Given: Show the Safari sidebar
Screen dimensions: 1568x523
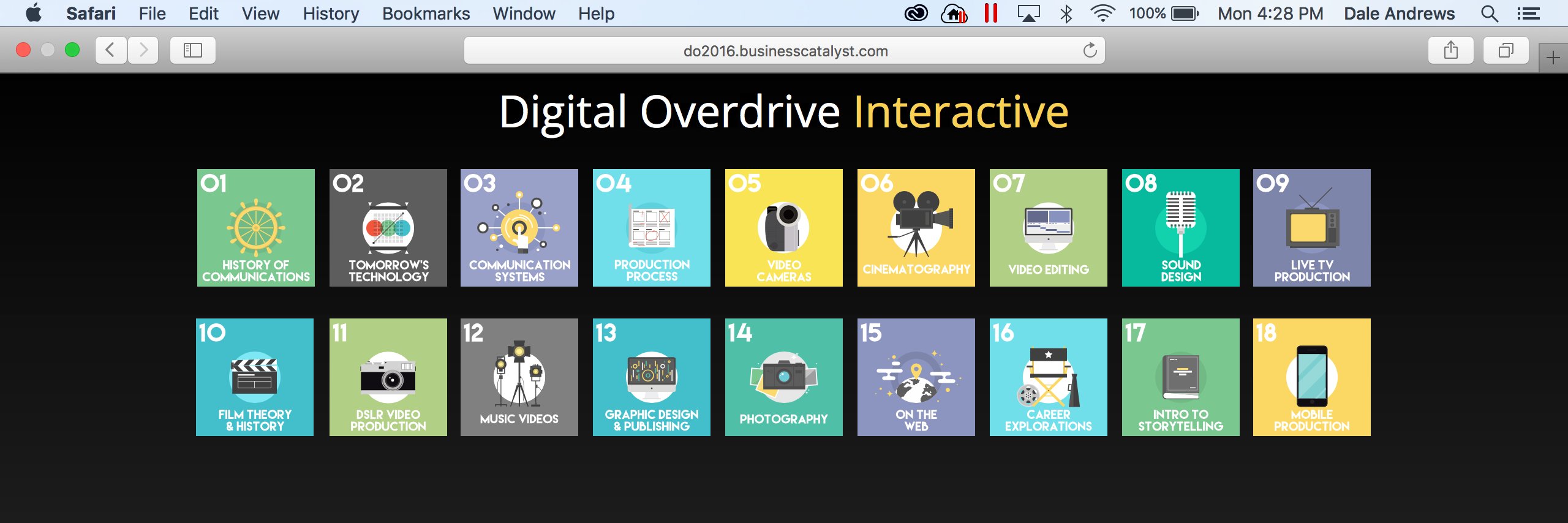Looking at the screenshot, I should point(193,50).
